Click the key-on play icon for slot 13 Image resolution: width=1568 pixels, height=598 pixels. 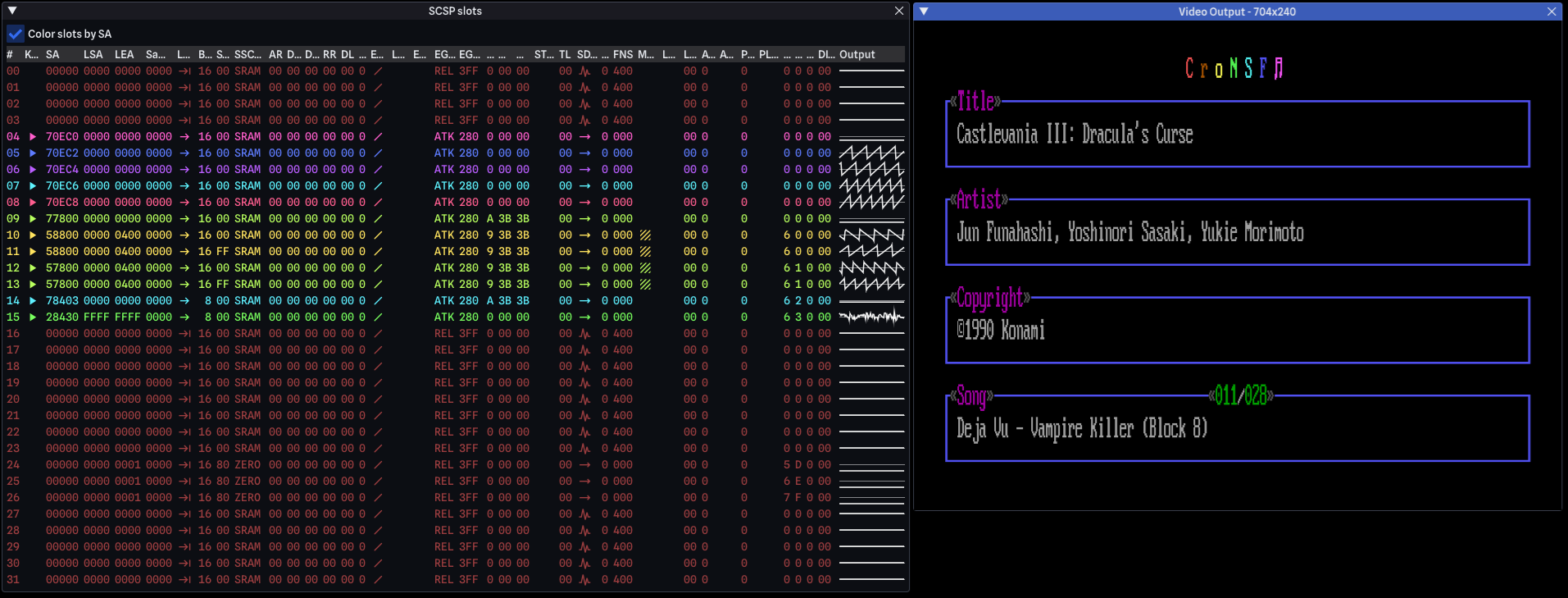(33, 285)
